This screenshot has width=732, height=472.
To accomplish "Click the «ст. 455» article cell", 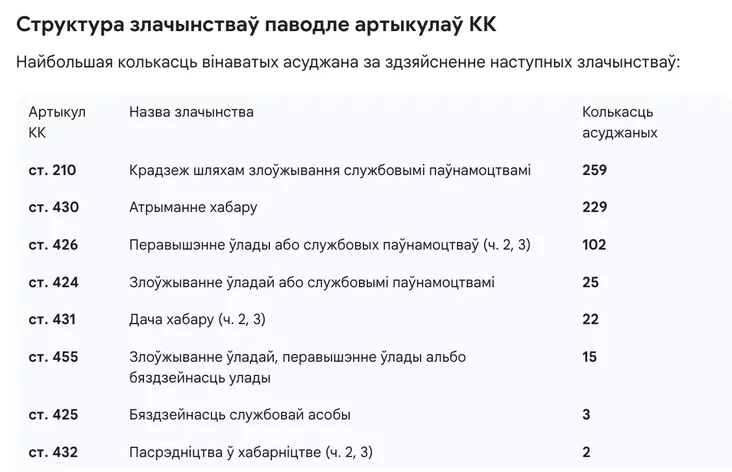I will tap(53, 357).
